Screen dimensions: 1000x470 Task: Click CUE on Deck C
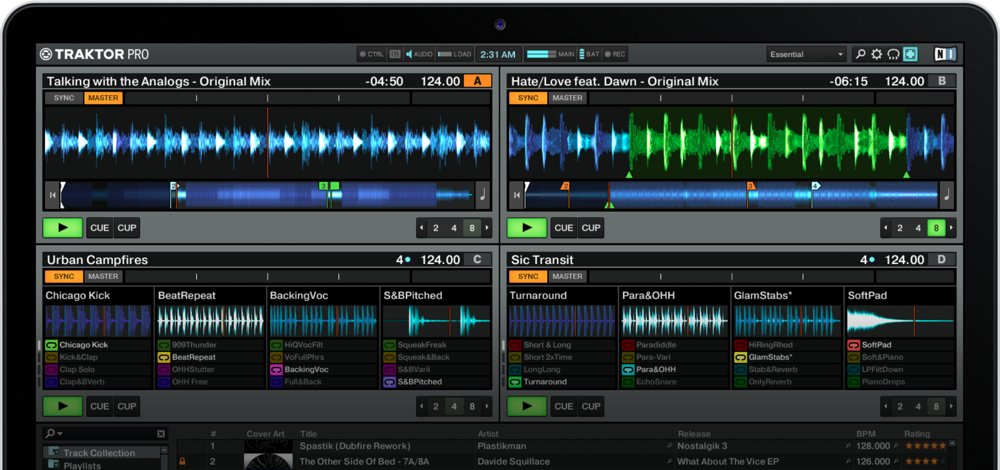[99, 406]
